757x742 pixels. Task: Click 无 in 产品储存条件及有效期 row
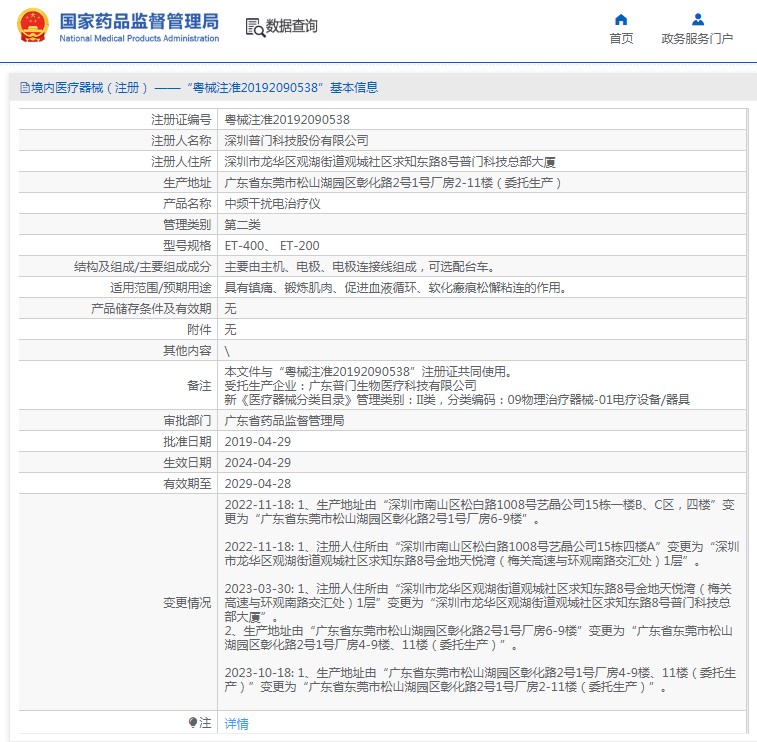[x=230, y=308]
